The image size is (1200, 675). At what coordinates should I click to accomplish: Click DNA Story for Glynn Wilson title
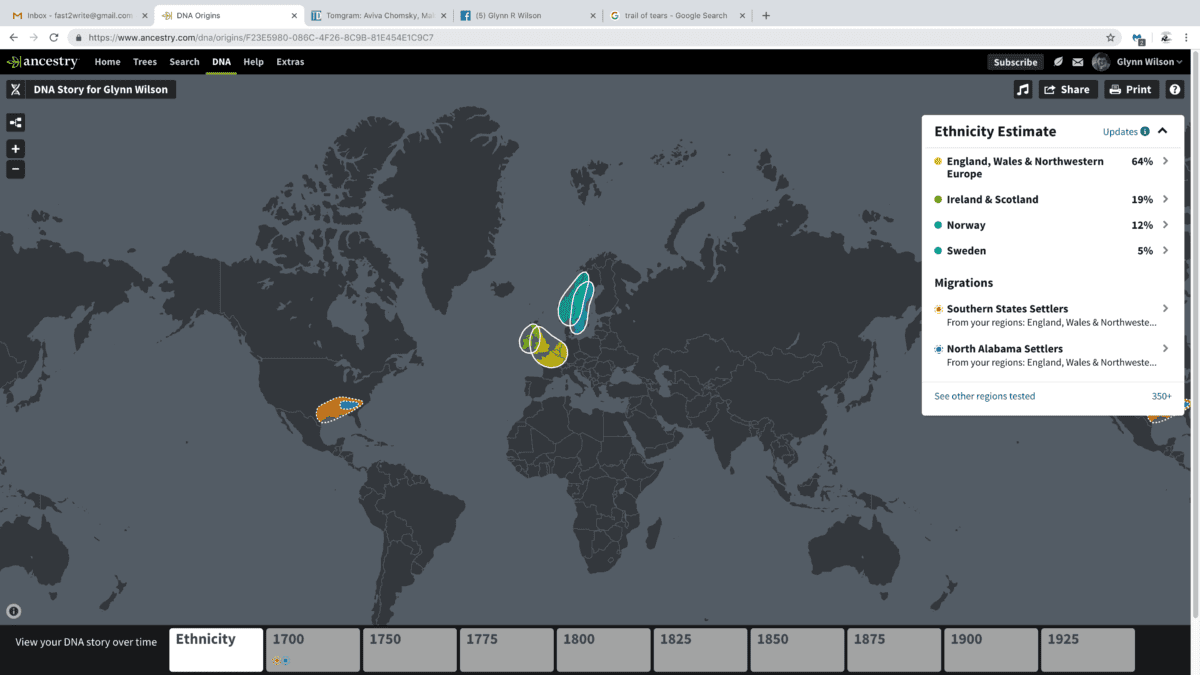[x=101, y=89]
